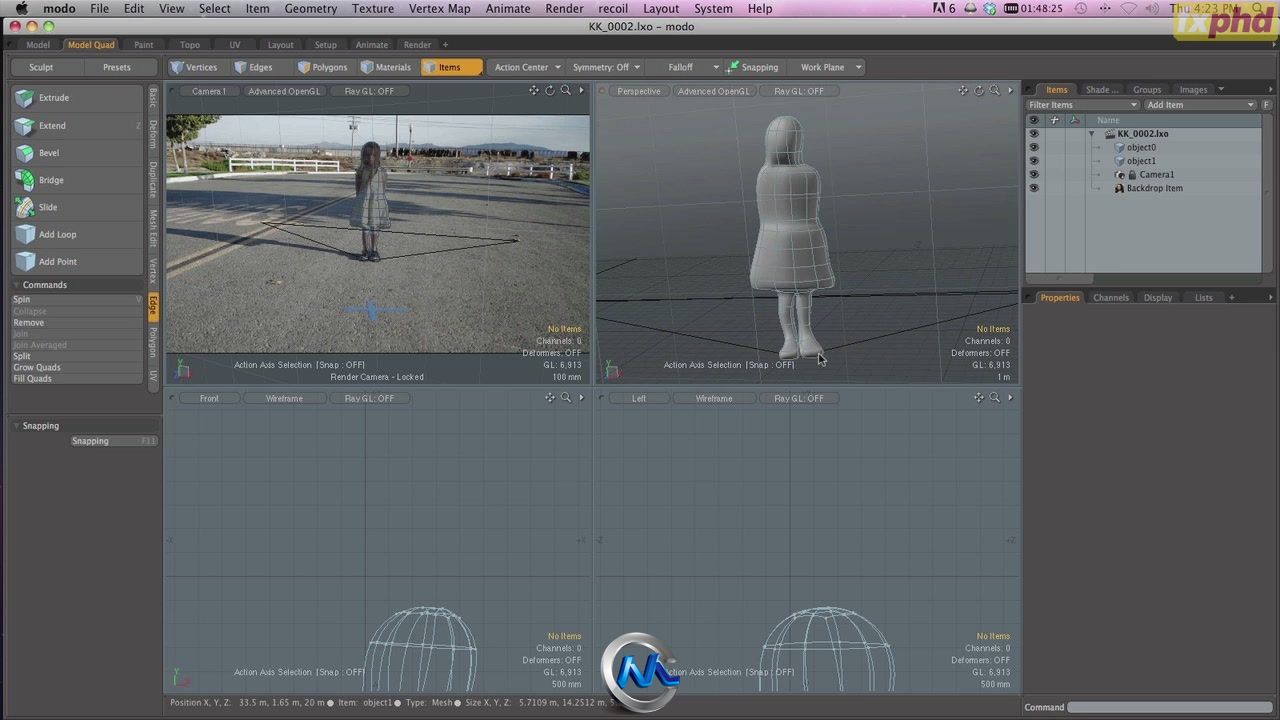Open the Geometry menu

[x=310, y=8]
